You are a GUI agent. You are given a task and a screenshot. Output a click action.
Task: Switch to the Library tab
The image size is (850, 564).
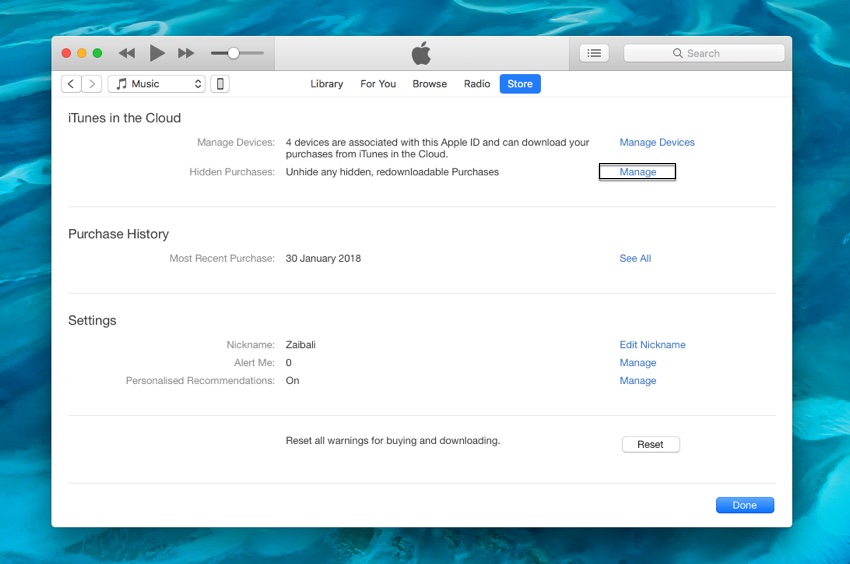click(326, 84)
